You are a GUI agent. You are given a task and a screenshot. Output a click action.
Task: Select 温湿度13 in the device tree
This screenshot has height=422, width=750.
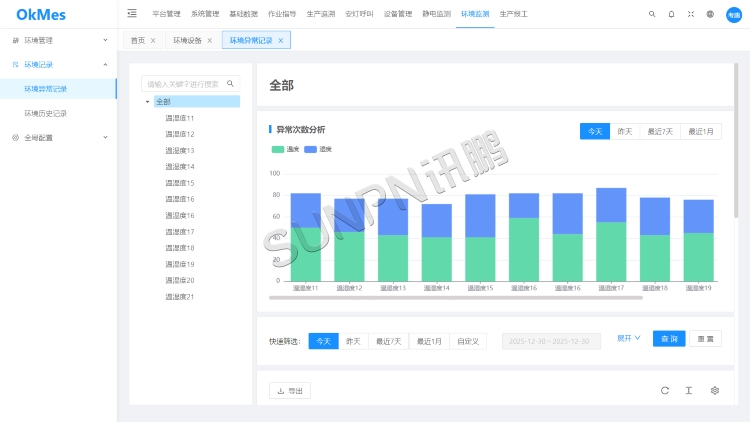(x=180, y=150)
